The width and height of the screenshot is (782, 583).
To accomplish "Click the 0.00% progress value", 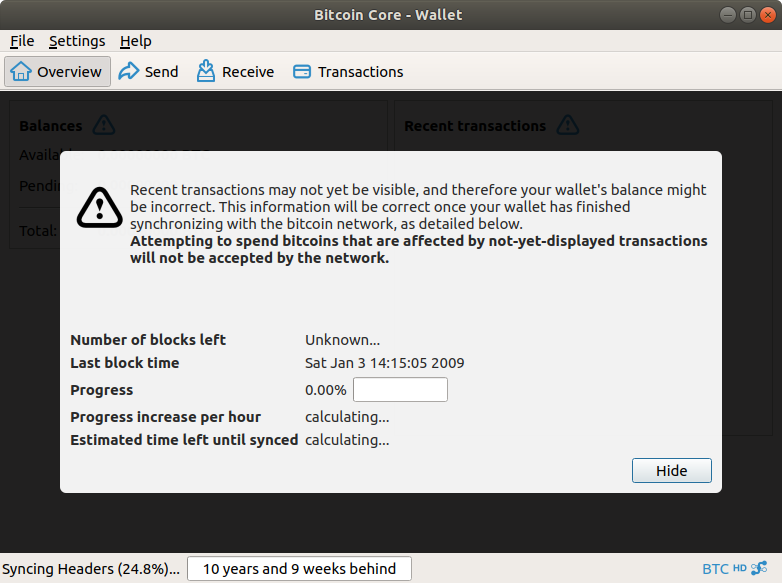I will (326, 390).
